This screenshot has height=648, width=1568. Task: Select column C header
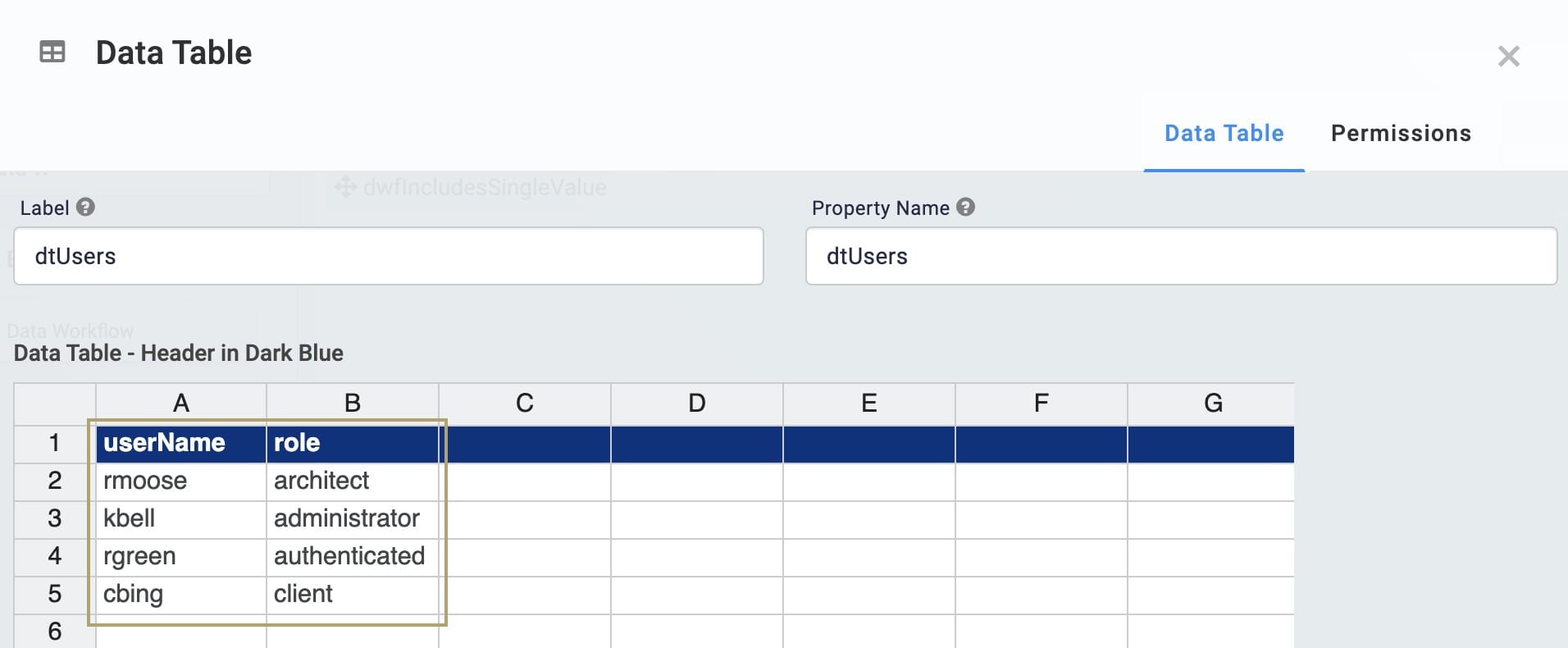tap(525, 404)
